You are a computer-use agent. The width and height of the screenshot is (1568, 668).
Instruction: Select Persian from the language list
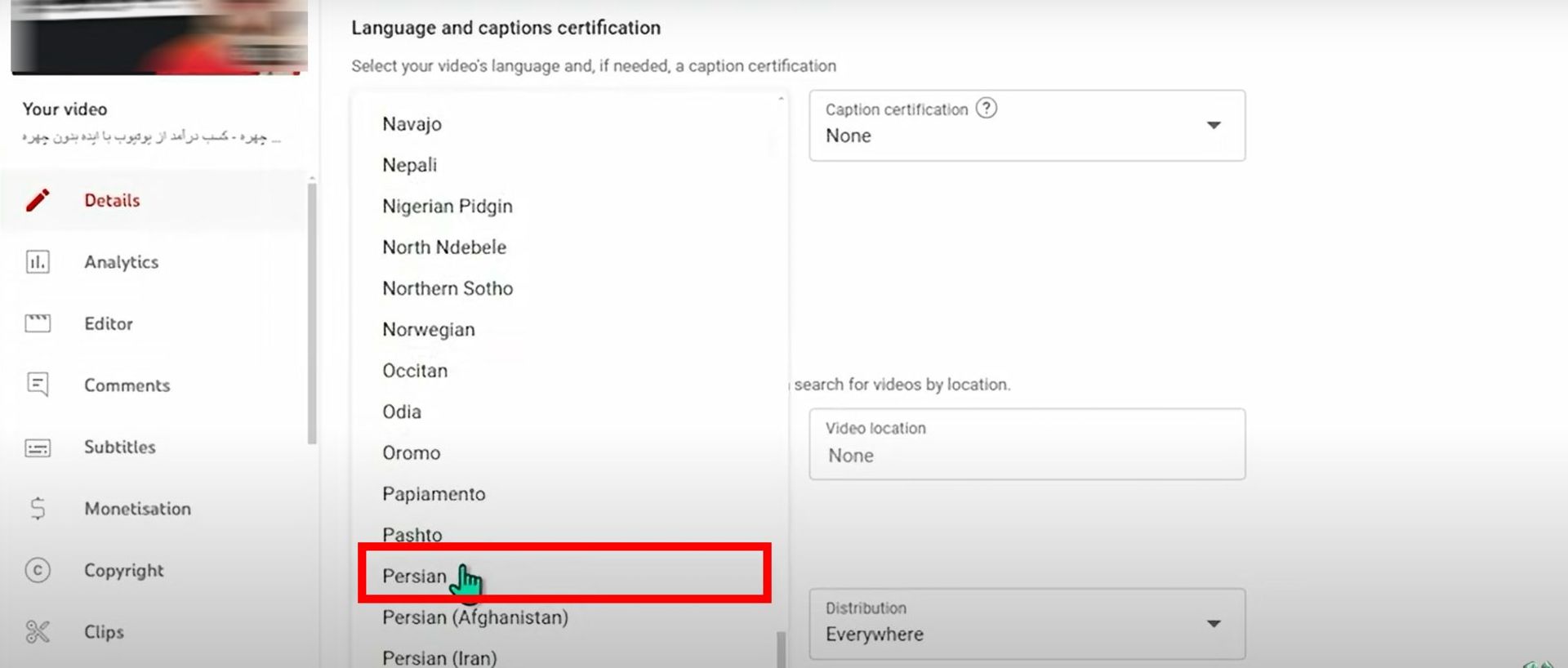pyautogui.click(x=415, y=577)
